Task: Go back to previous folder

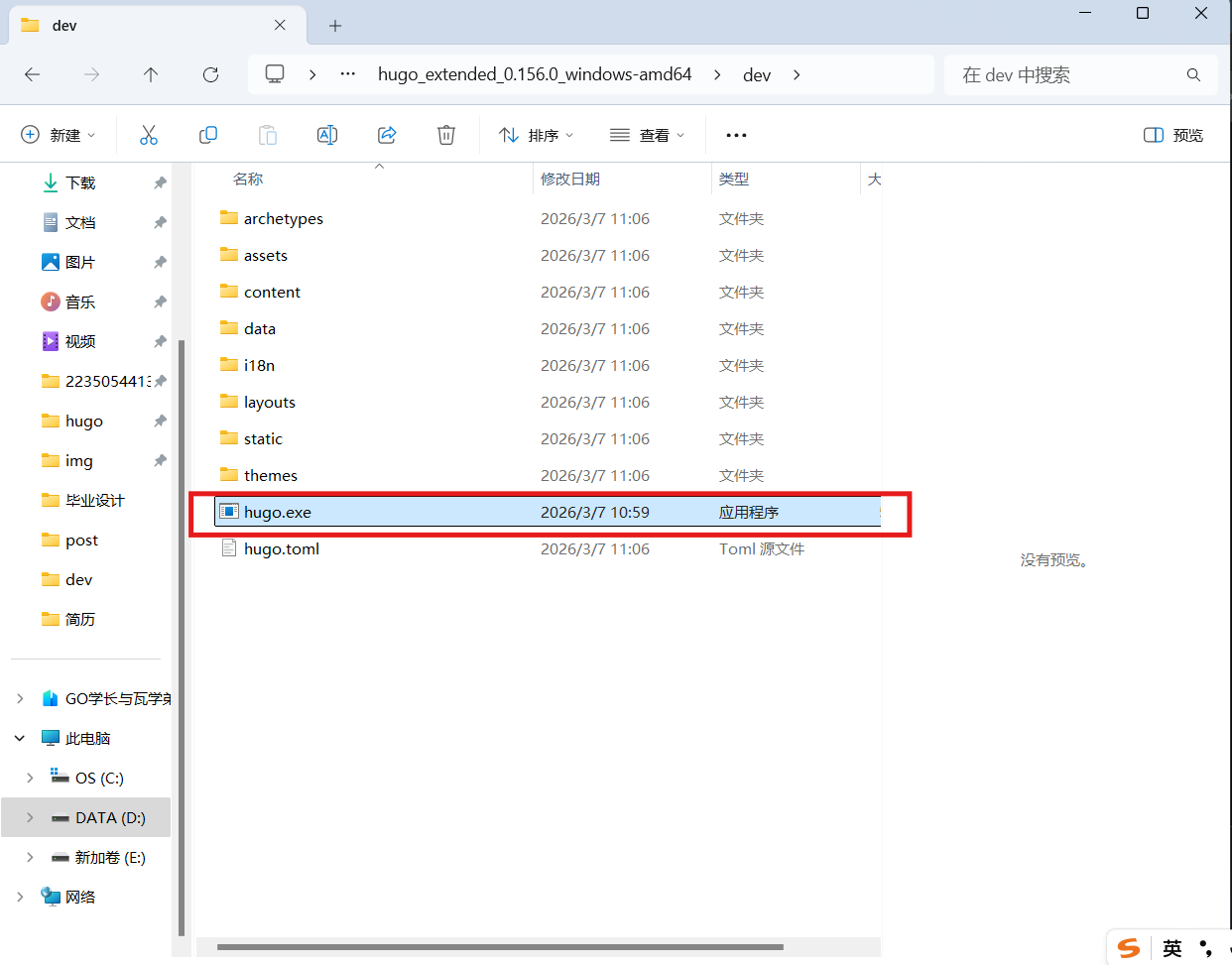Action: pos(32,74)
